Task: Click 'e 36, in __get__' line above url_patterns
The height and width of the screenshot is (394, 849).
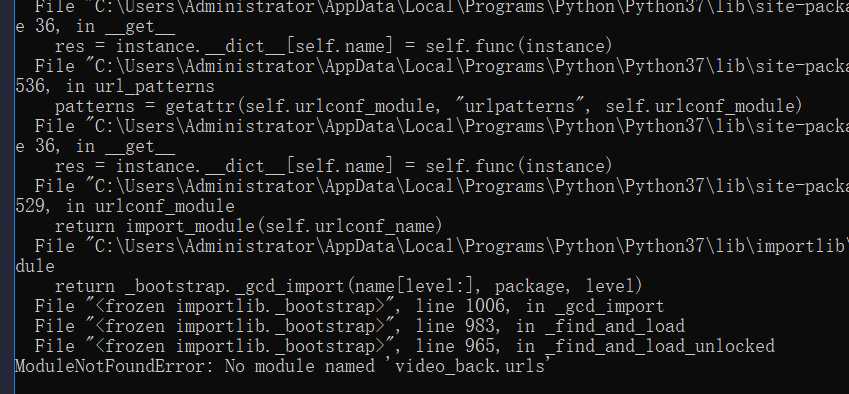Action: [x=95, y=26]
